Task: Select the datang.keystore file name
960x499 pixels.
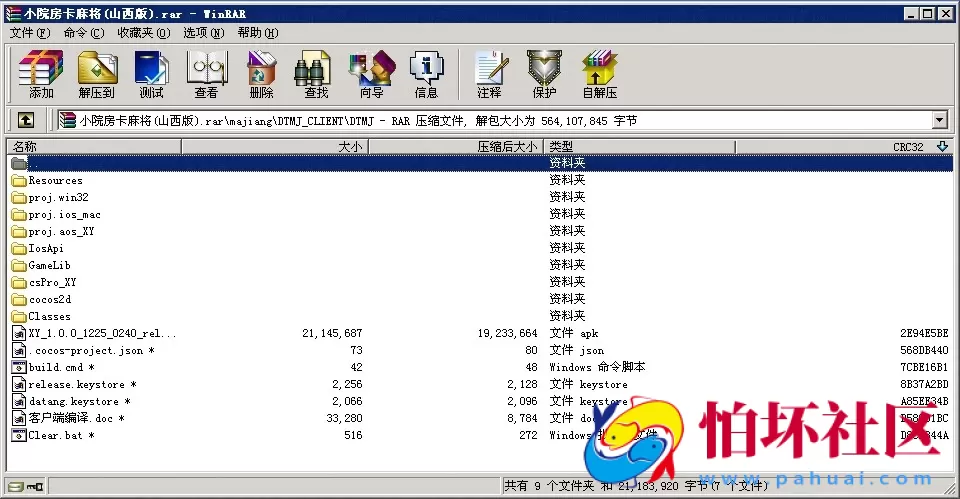Action: click(x=80, y=402)
